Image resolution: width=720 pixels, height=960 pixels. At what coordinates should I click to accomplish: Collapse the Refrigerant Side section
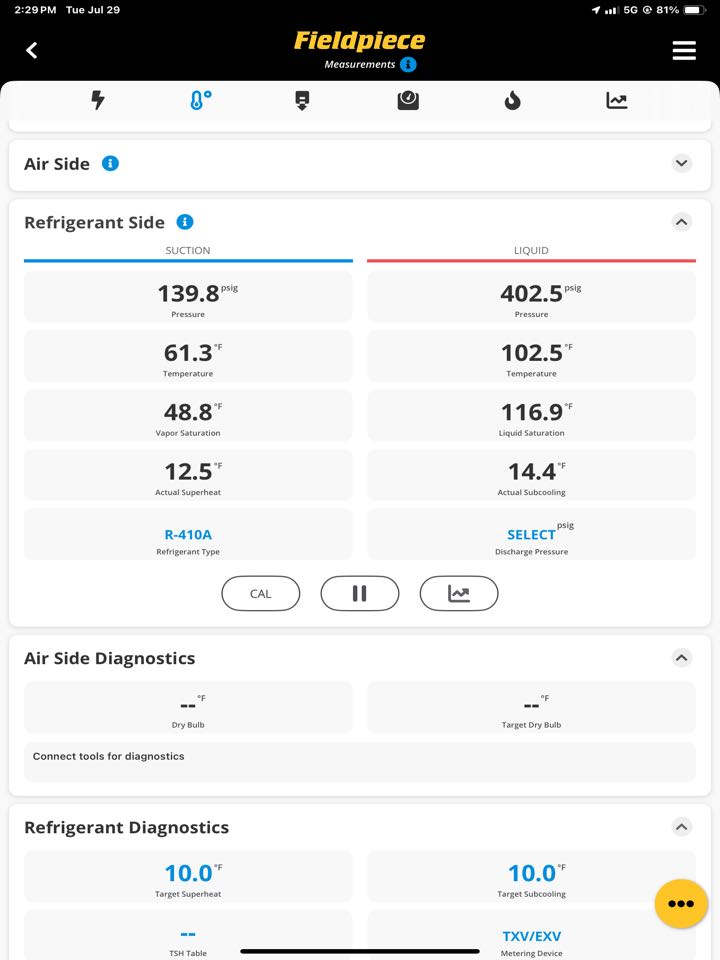[682, 222]
